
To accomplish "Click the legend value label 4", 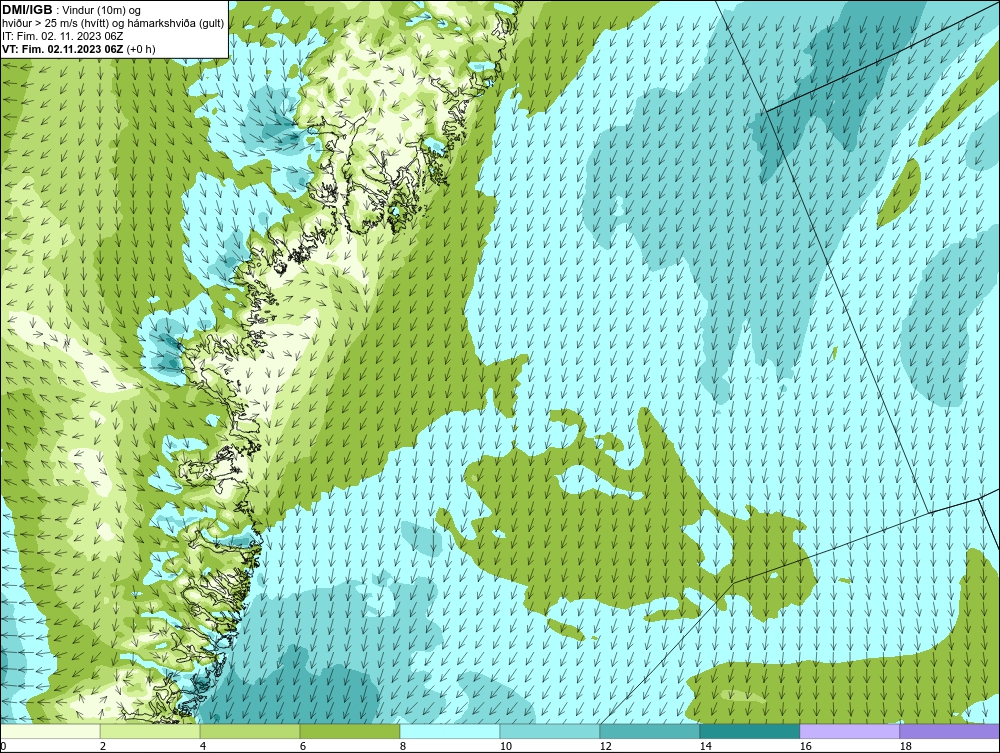I will [x=203, y=746].
